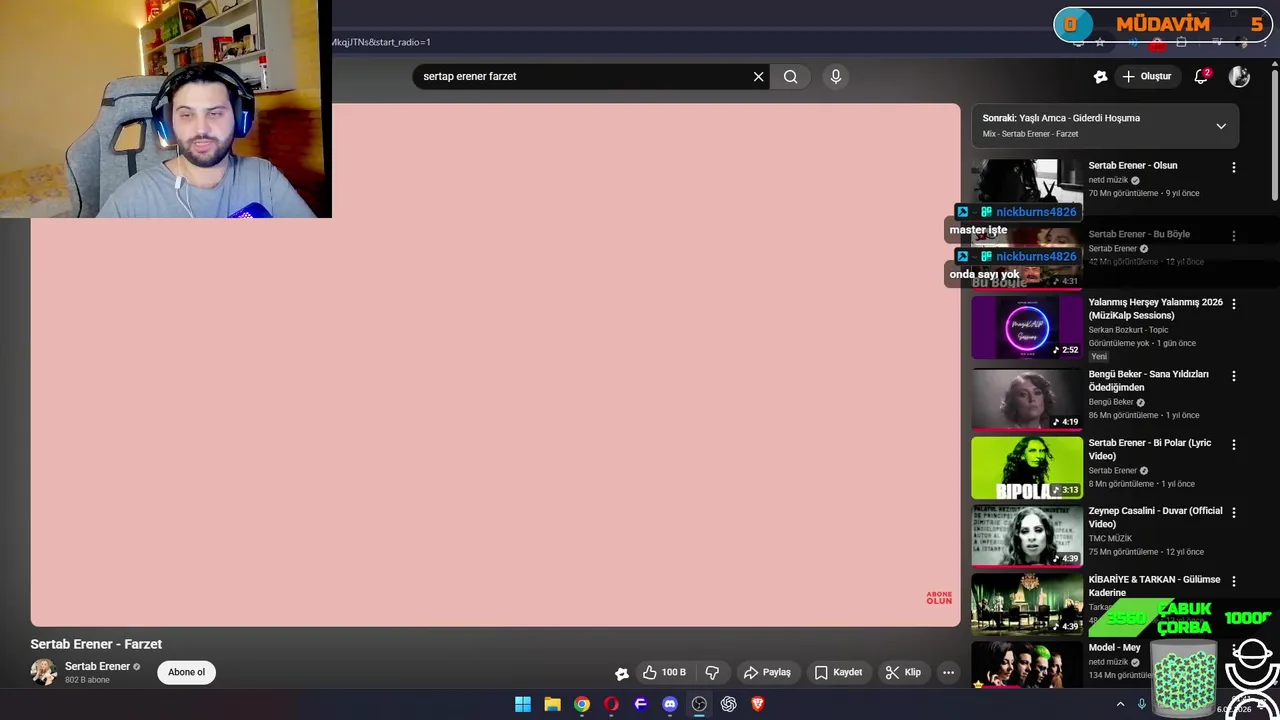Open Bengü Beker video thumbnail
This screenshot has width=1280, height=720.
pos(1027,399)
